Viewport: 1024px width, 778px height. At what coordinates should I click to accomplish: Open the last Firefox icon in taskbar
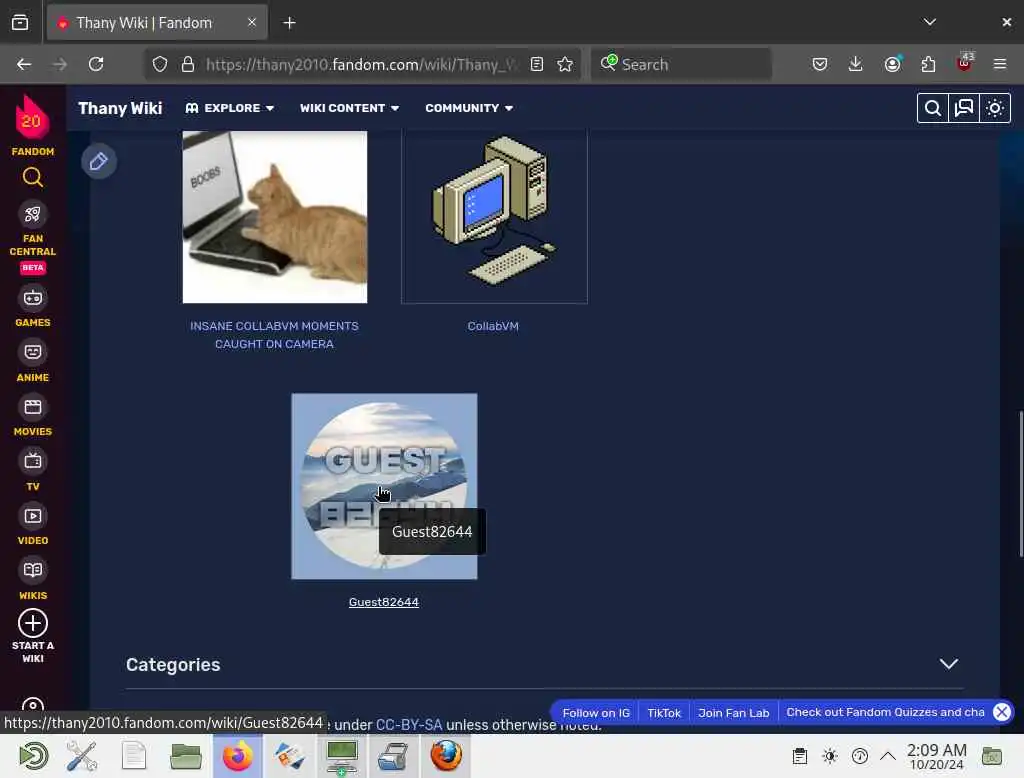[x=446, y=756]
